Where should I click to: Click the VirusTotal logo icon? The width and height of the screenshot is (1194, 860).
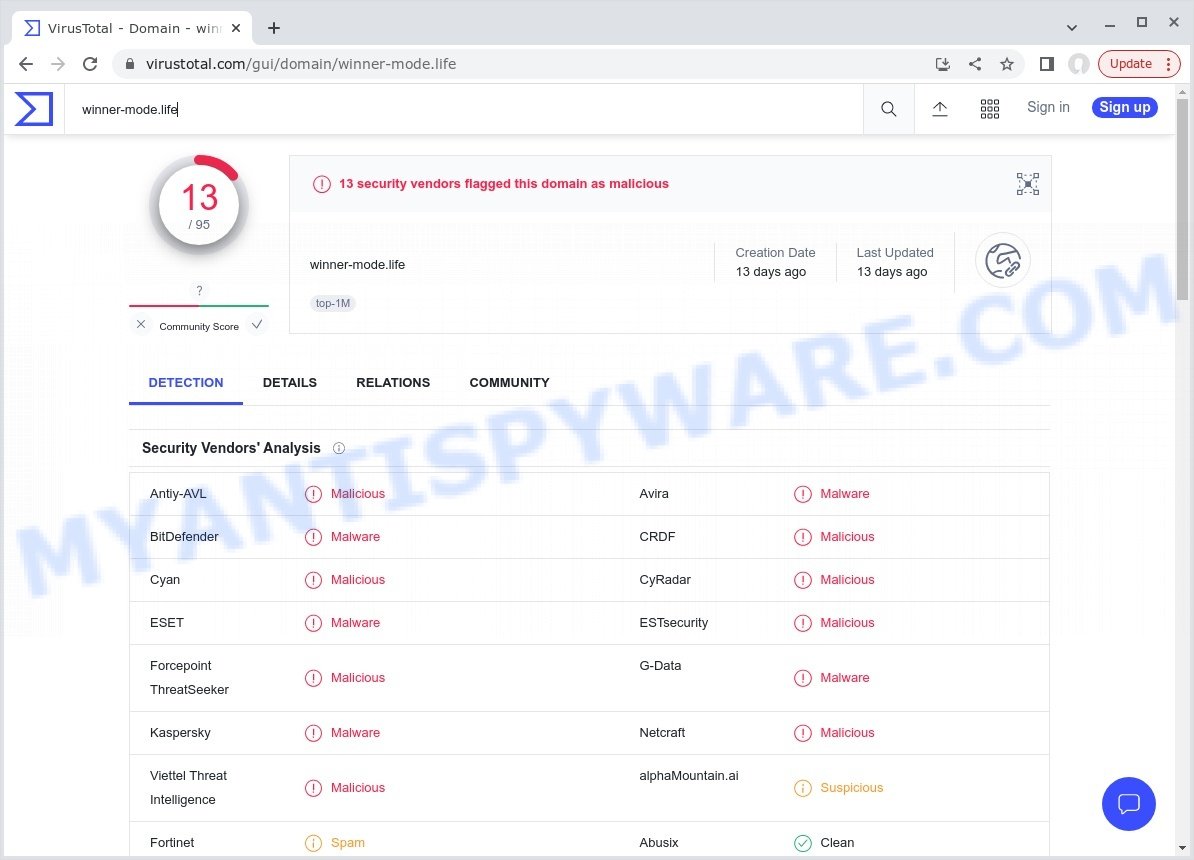click(x=34, y=109)
